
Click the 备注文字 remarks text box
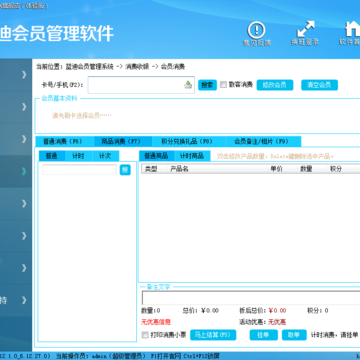(251, 298)
